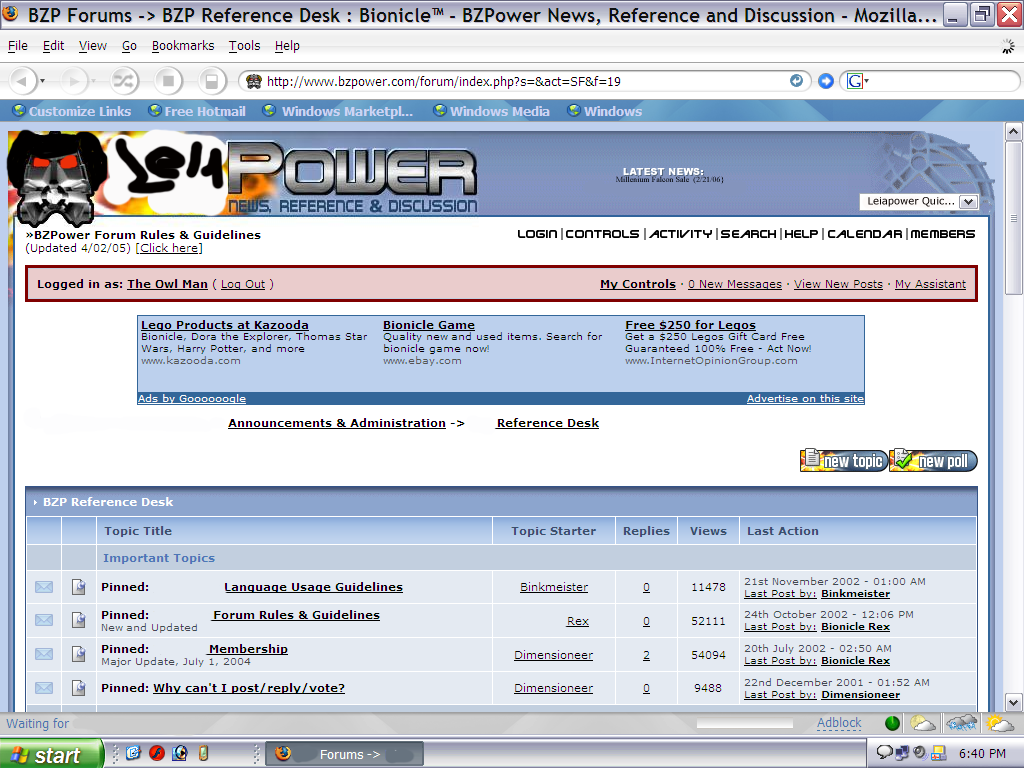Click the blue Go arrow button
1024x768 pixels.
coord(826,81)
